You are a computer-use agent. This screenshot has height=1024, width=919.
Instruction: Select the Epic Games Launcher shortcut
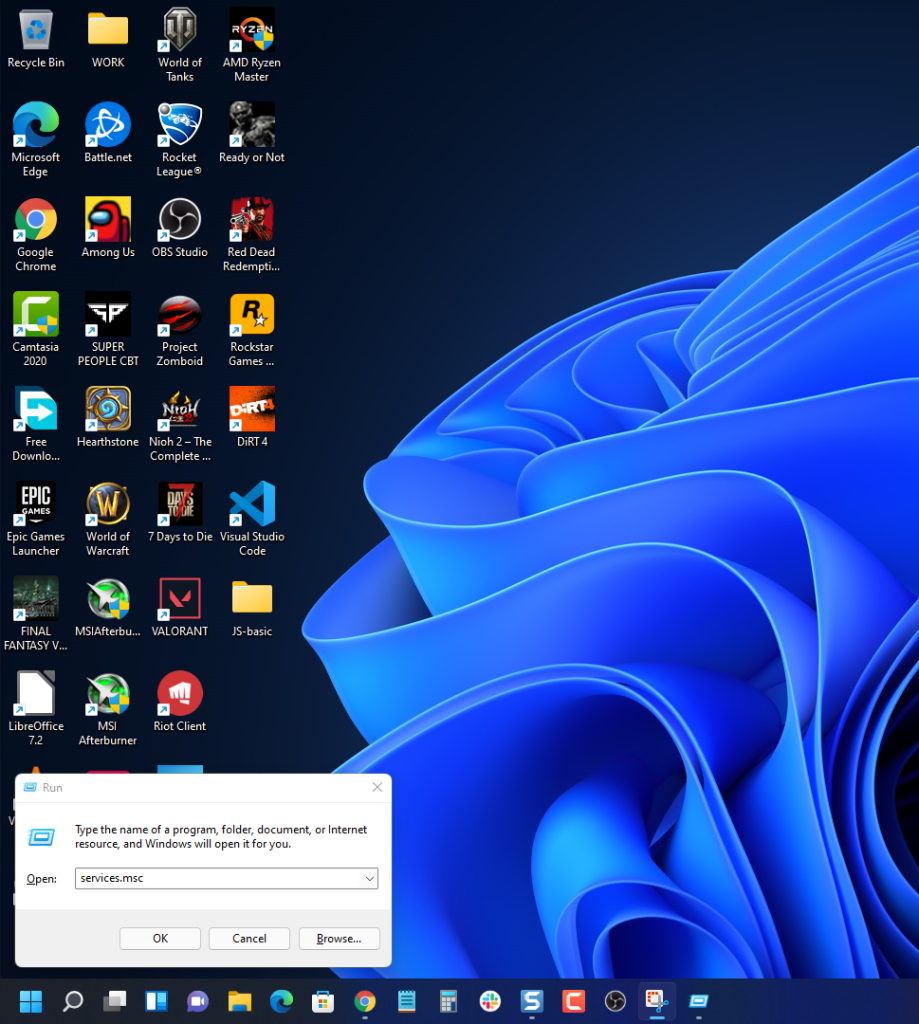point(36,519)
